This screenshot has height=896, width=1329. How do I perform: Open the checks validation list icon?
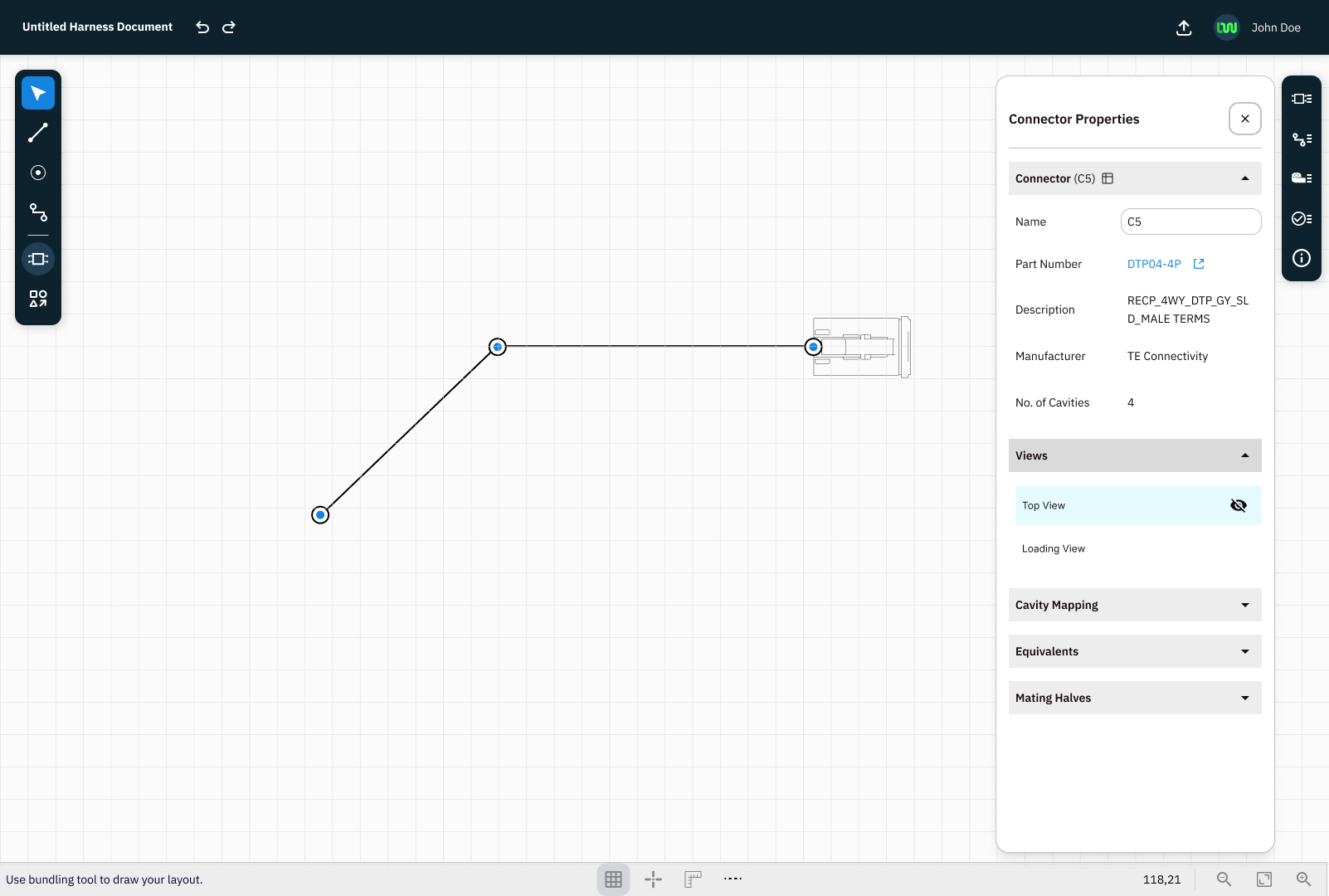point(1302,218)
